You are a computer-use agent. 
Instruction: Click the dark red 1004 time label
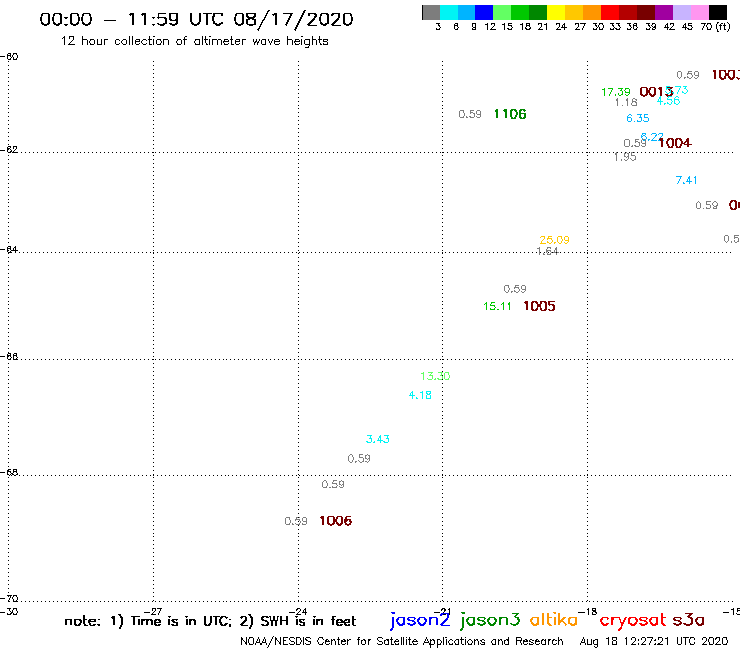674,143
